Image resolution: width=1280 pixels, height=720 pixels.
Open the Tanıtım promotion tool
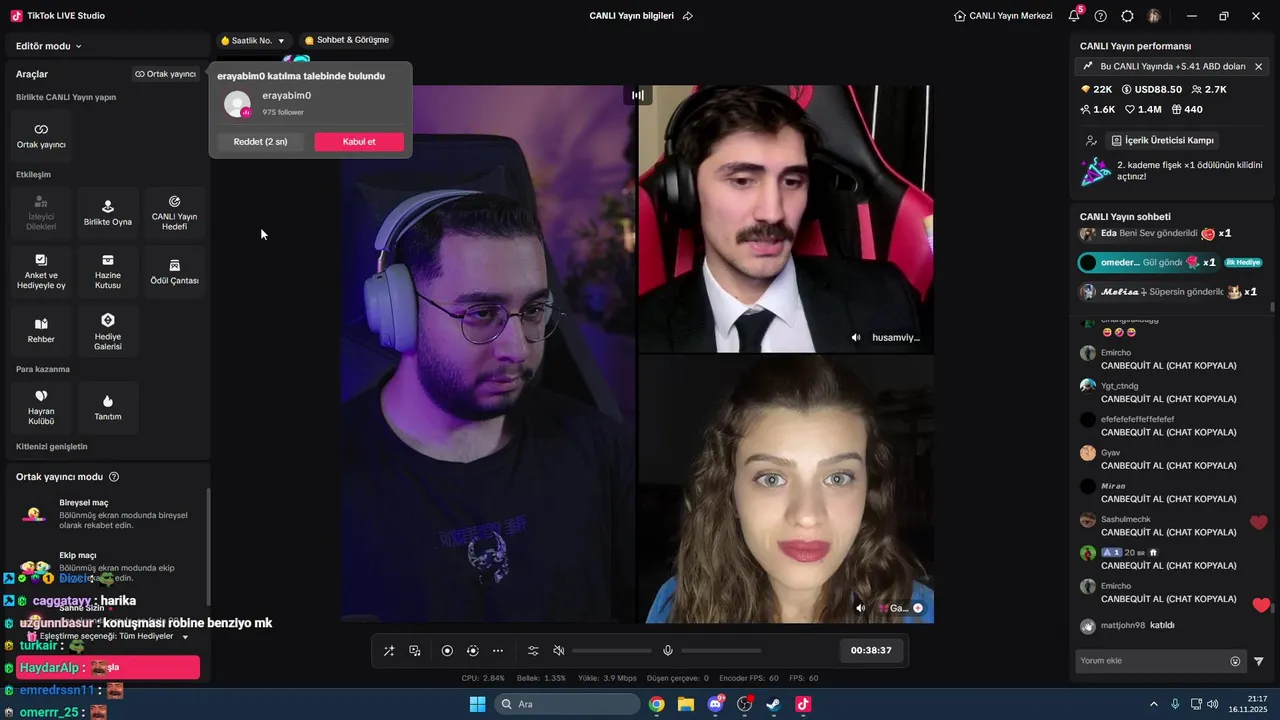coord(108,407)
